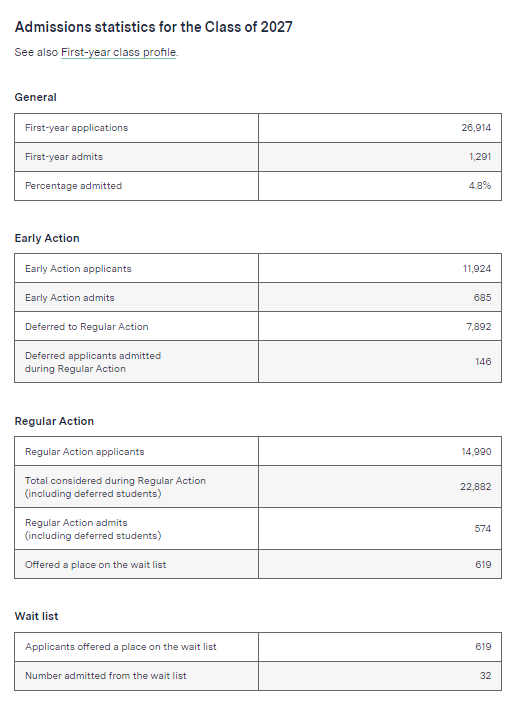Select the Offered a place on the wait list row
532x702 pixels.
tap(258, 565)
